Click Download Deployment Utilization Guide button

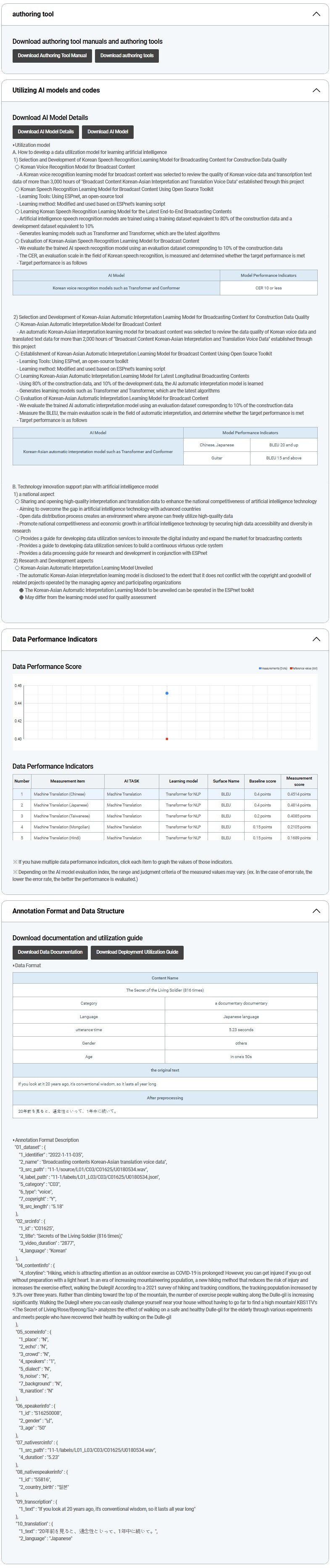click(137, 952)
